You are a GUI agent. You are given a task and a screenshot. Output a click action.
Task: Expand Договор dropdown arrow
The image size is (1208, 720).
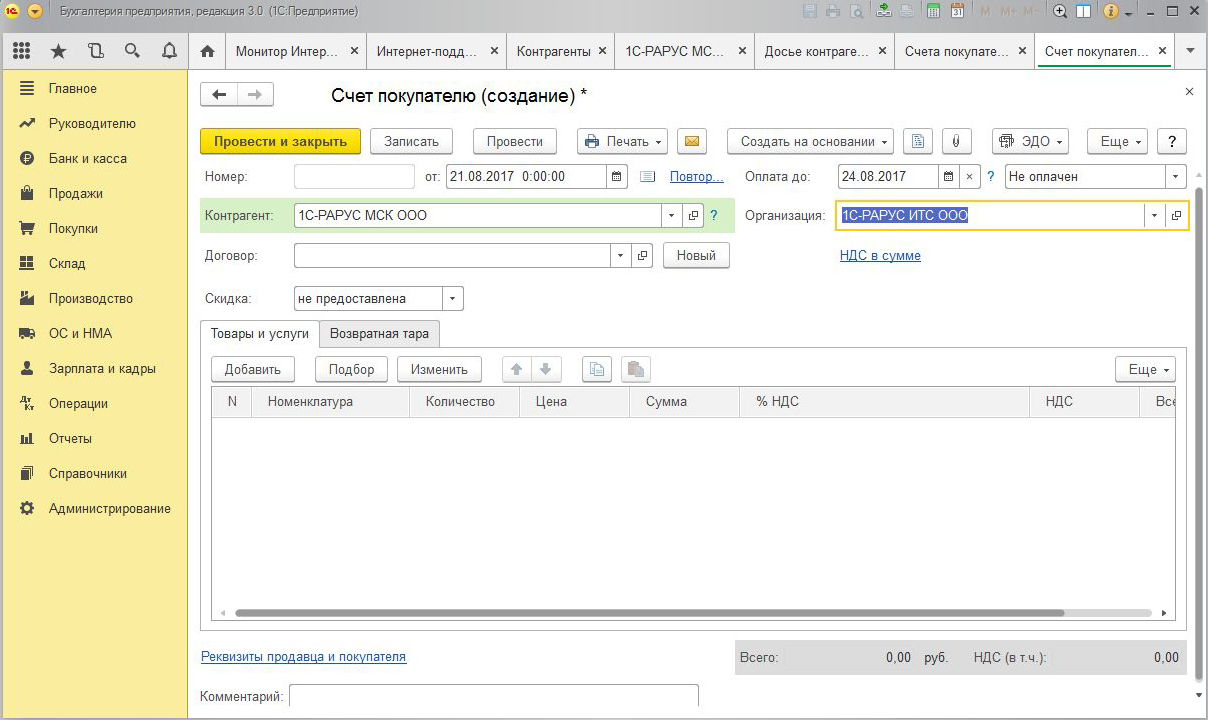coord(622,255)
